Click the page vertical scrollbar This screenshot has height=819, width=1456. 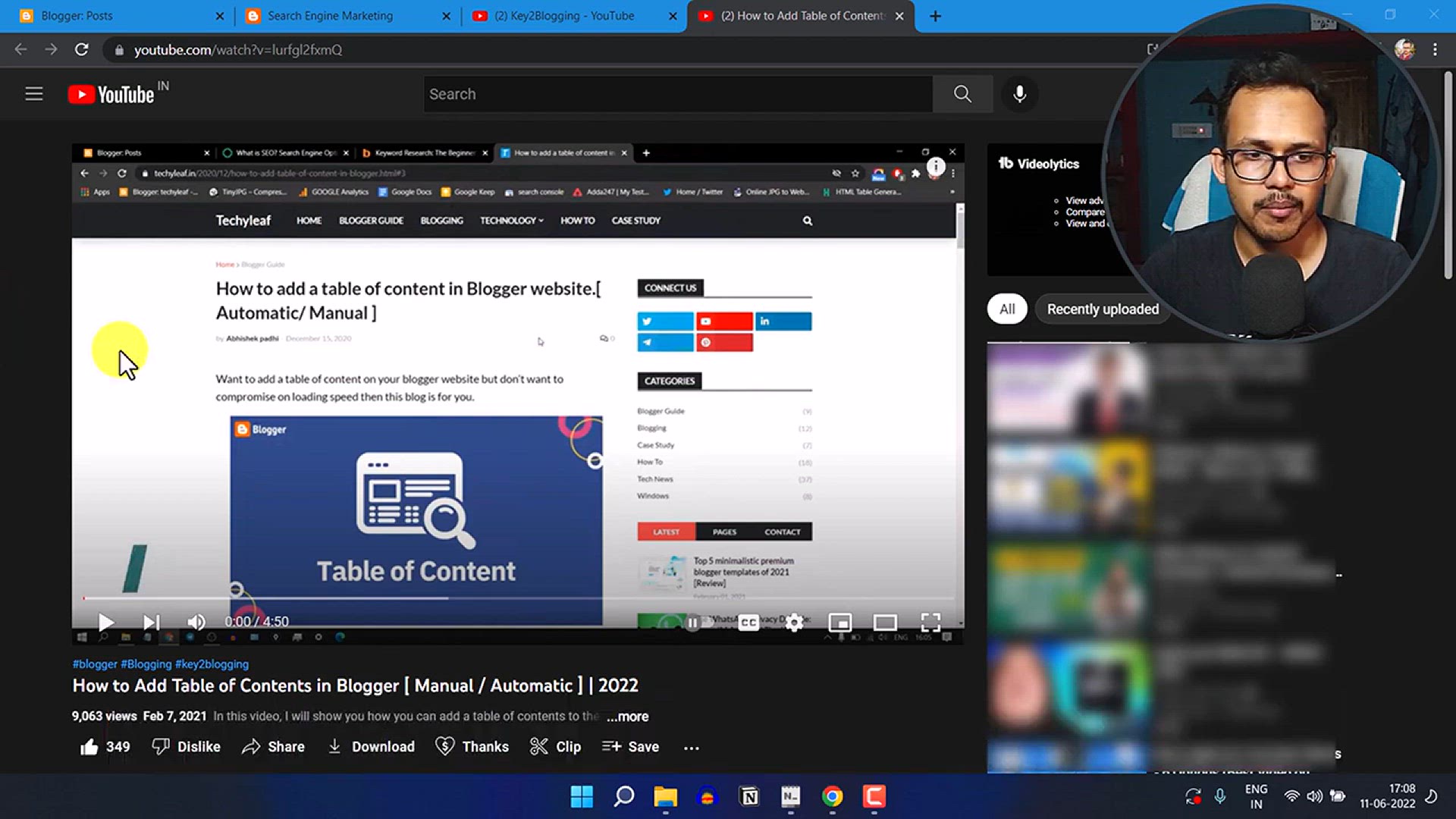point(1448,174)
